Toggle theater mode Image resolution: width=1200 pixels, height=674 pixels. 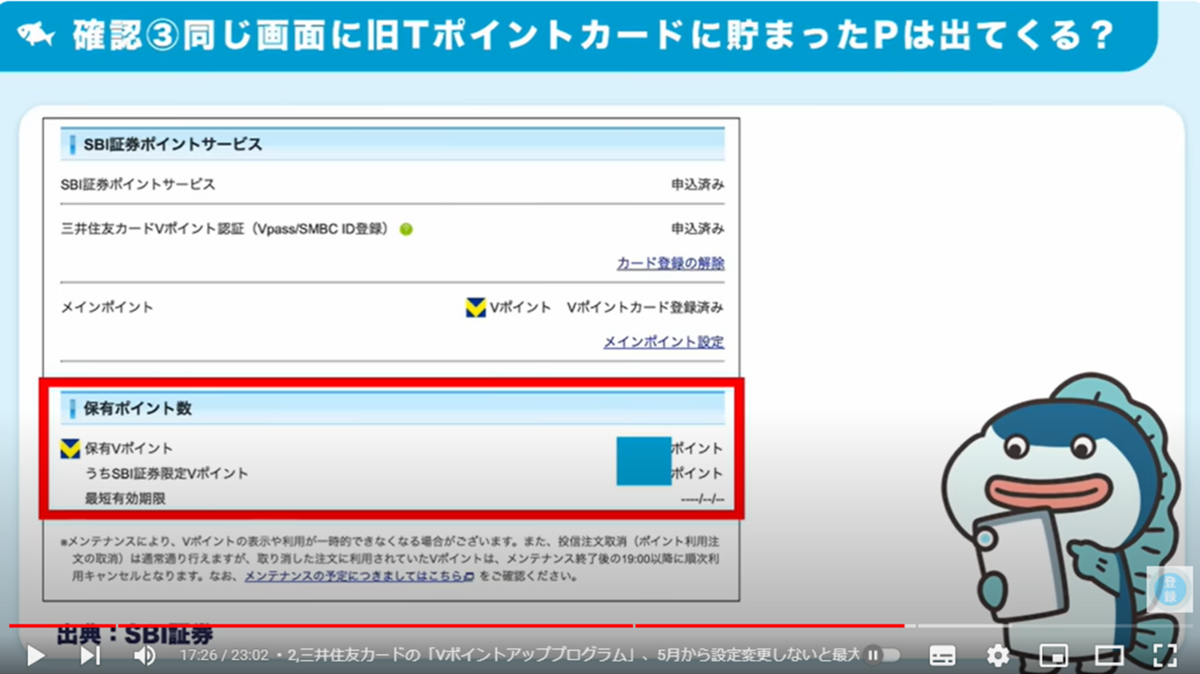click(x=1109, y=655)
